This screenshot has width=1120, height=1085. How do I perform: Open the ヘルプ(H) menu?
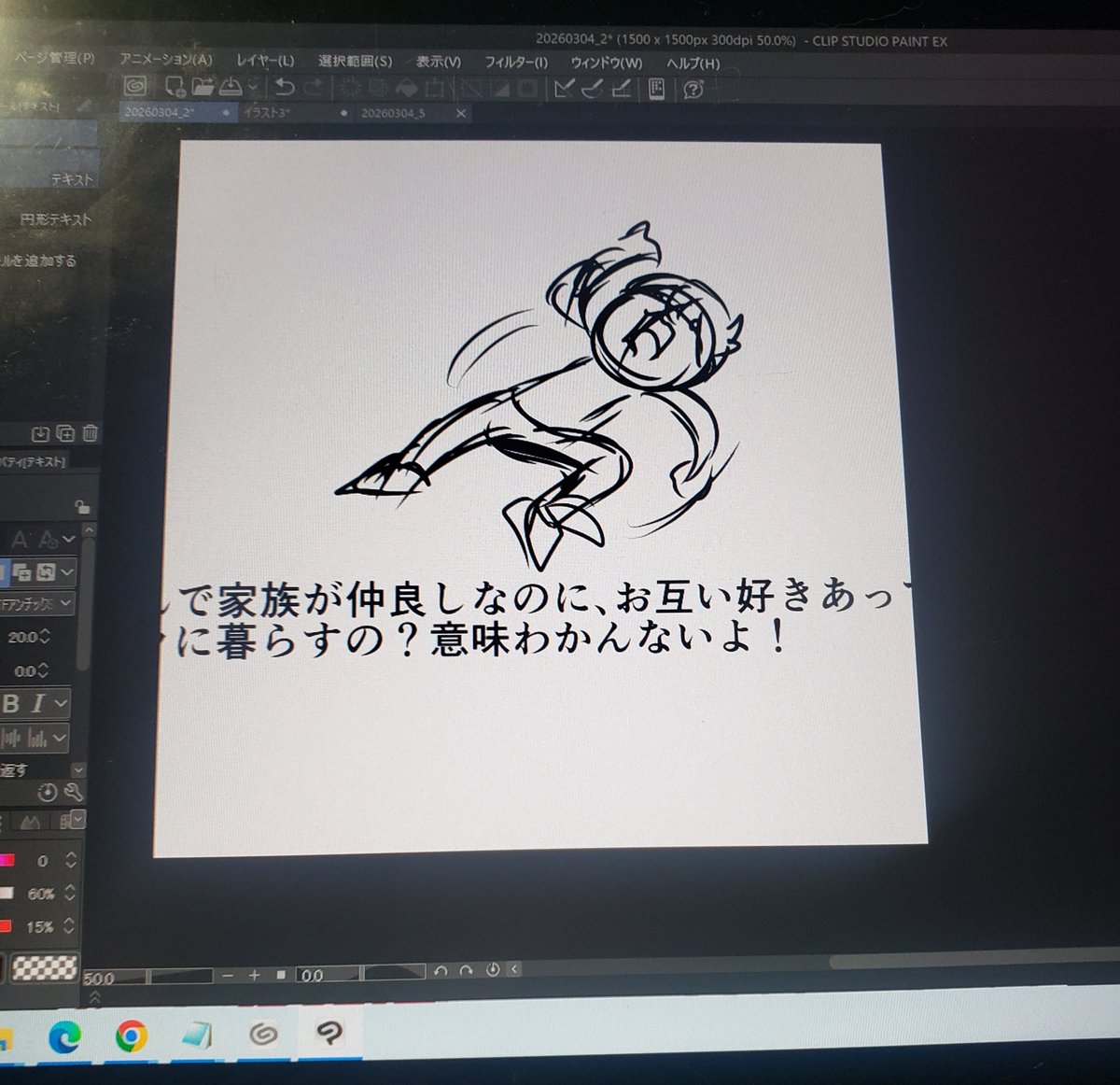coord(693,63)
